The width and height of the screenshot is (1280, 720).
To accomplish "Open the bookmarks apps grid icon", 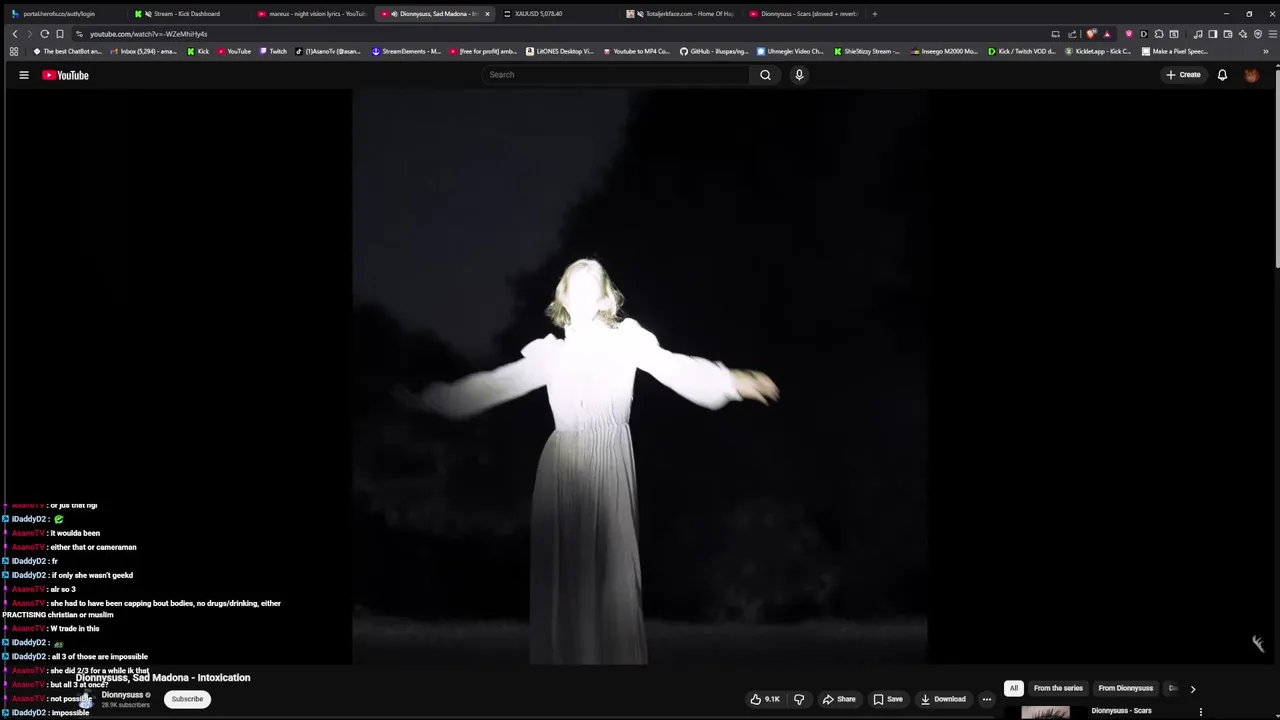I will (14, 51).
